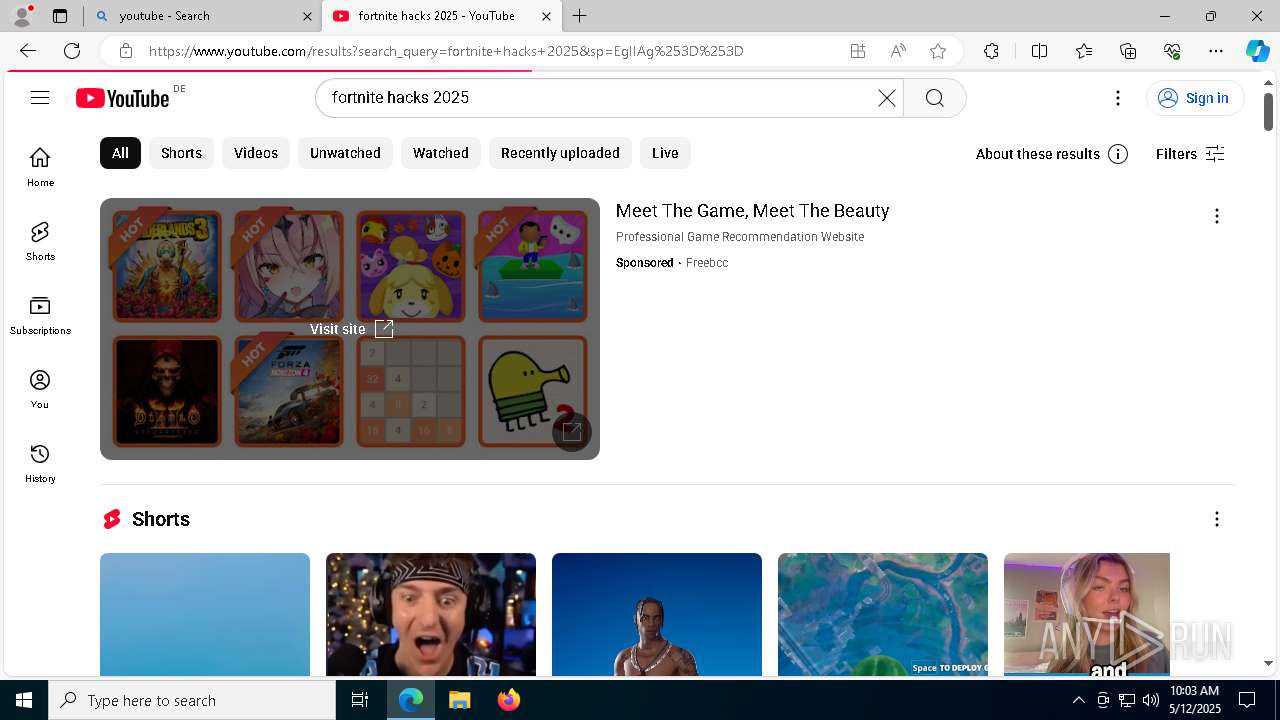
Task: Open the plain blue Shorts thumbnail
Action: point(205,614)
